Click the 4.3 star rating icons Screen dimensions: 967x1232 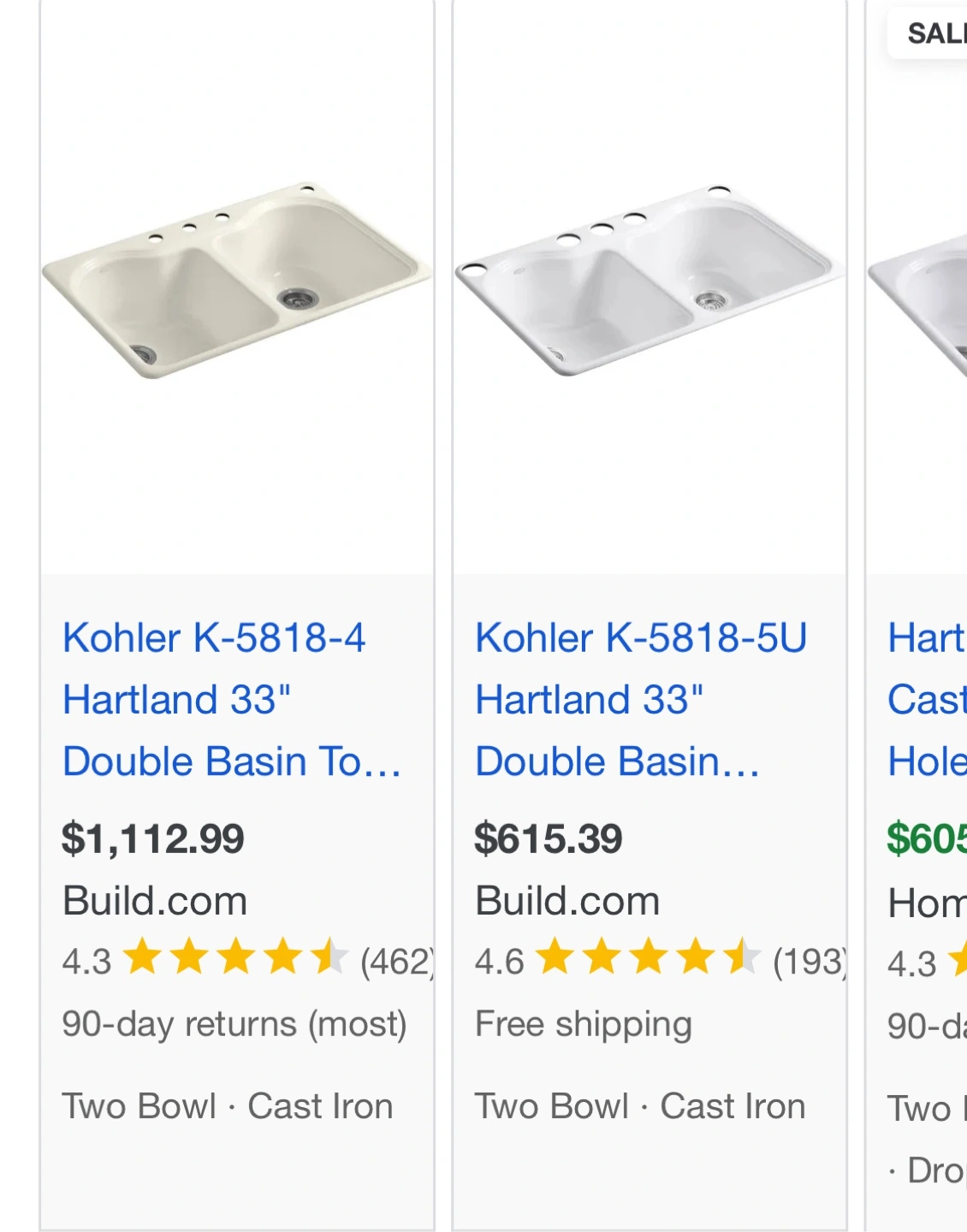pos(235,957)
